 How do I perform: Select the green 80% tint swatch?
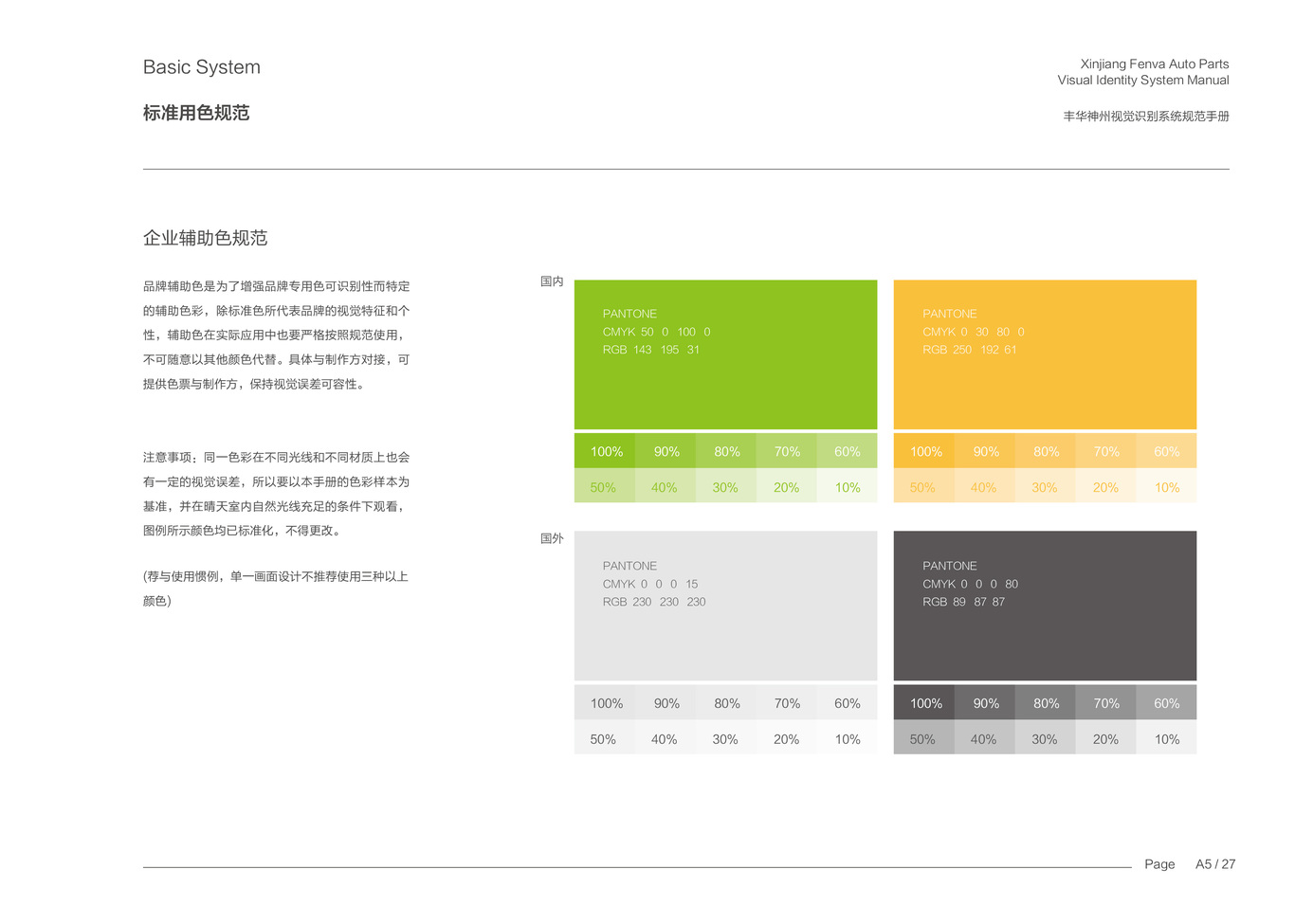click(726, 451)
